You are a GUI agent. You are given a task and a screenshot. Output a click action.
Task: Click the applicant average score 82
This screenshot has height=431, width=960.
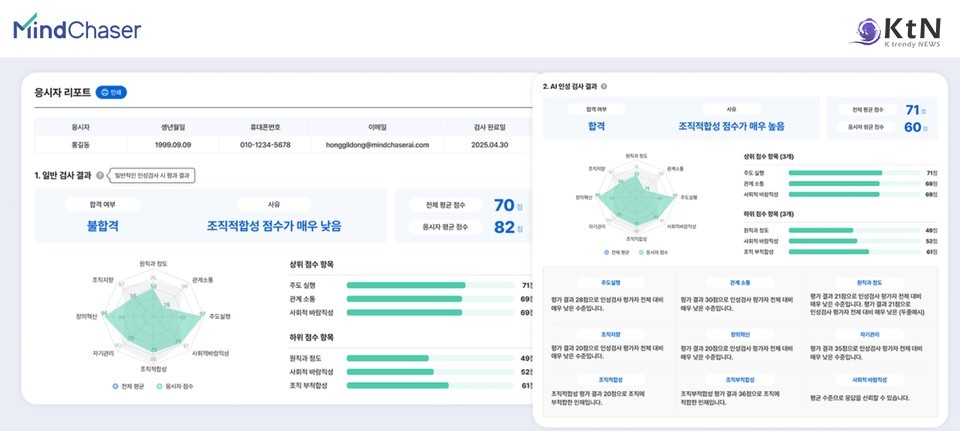(504, 227)
